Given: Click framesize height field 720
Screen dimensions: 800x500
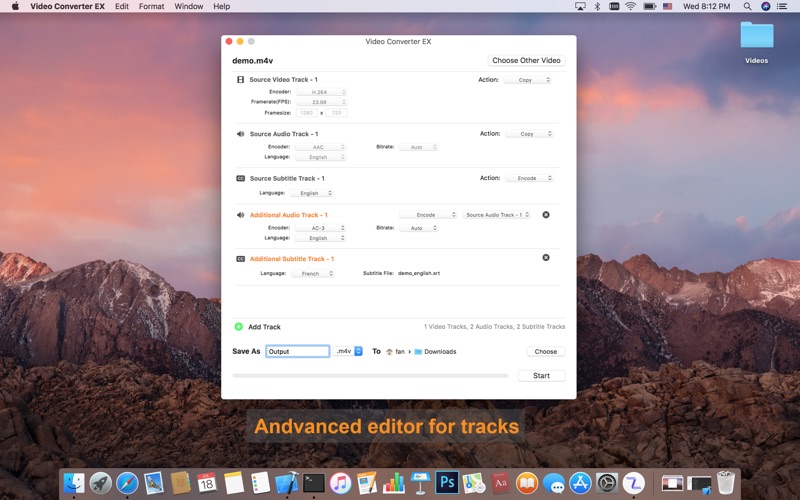Looking at the screenshot, I should 337,113.
